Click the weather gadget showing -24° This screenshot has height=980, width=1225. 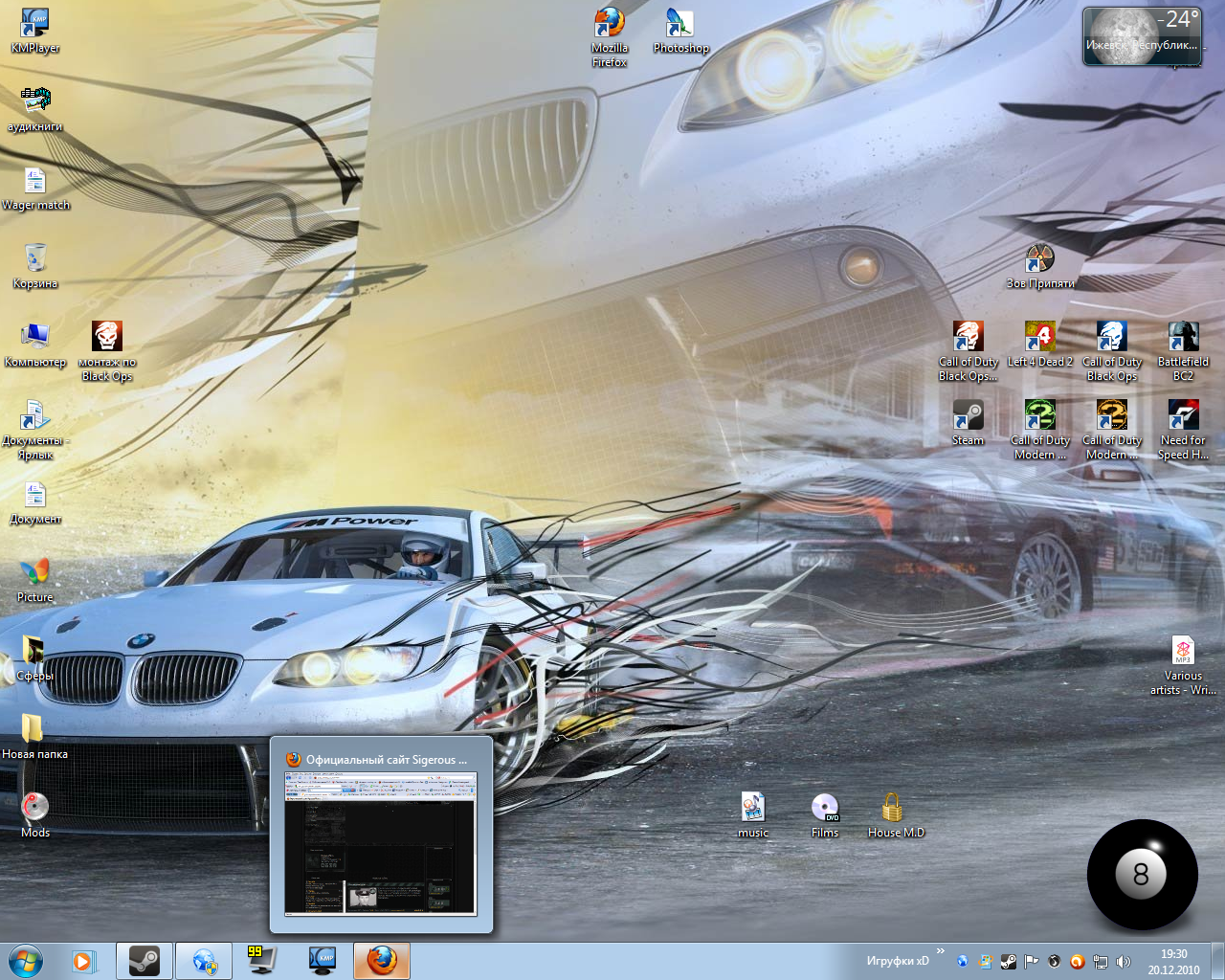[x=1142, y=37]
